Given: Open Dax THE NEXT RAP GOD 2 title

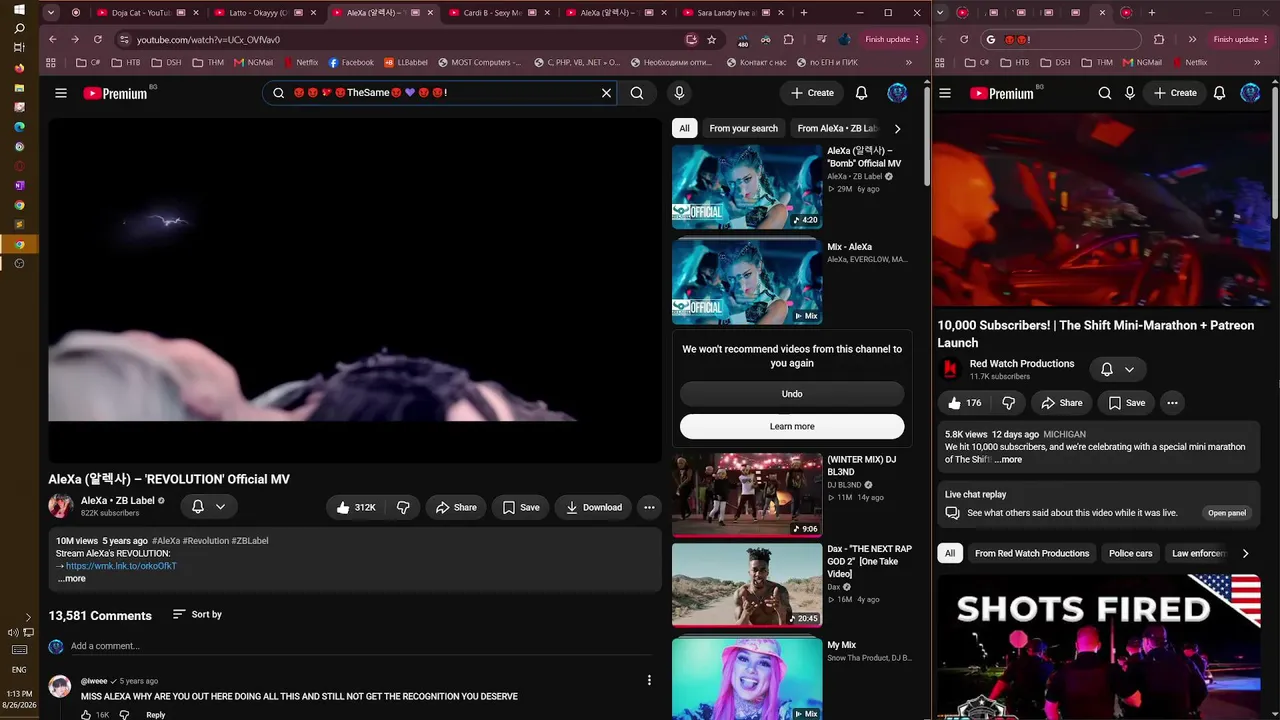Looking at the screenshot, I should click(869, 561).
